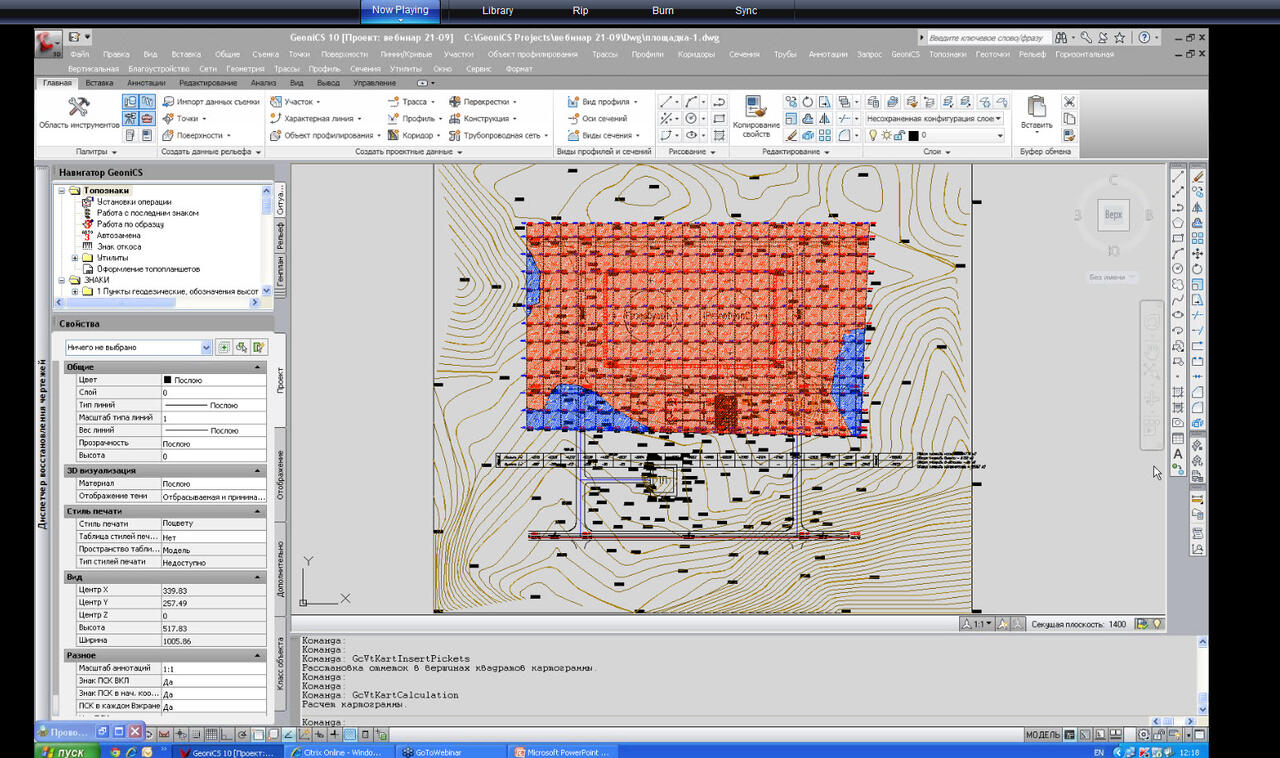The image size is (1280, 758).
Task: Switch to the Рельеф navigator side tab
Action: click(281, 236)
